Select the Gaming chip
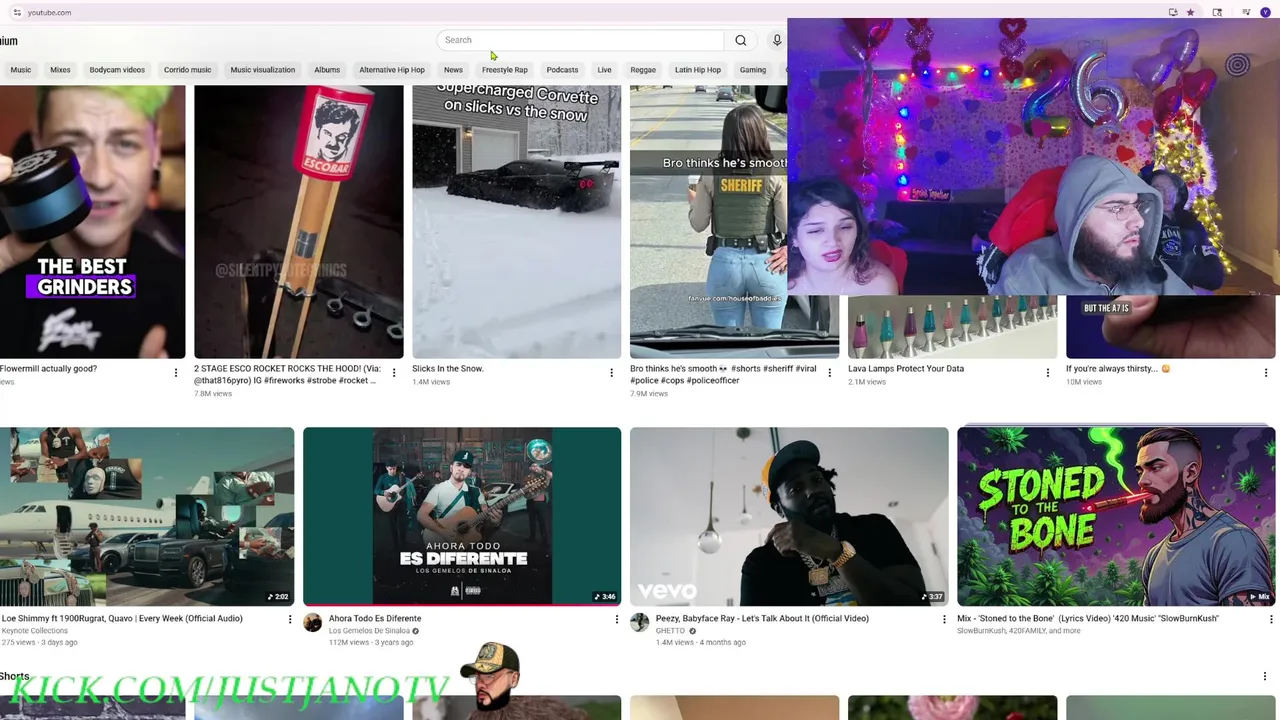The image size is (1280, 720). pos(753,70)
